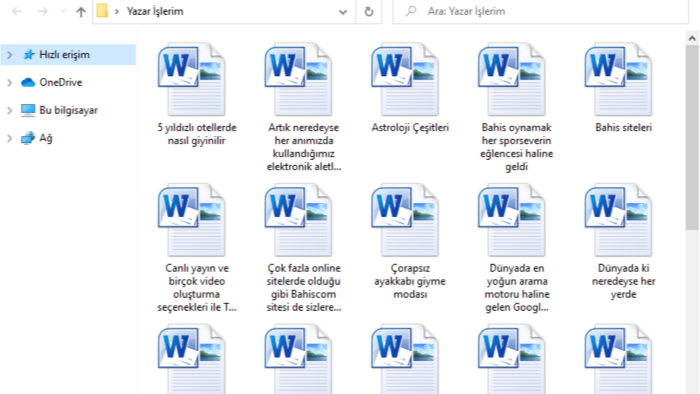Screen dimensions: 700x394
Task: Select 'Çok fazla online sitelerde' document icon
Action: [298, 220]
